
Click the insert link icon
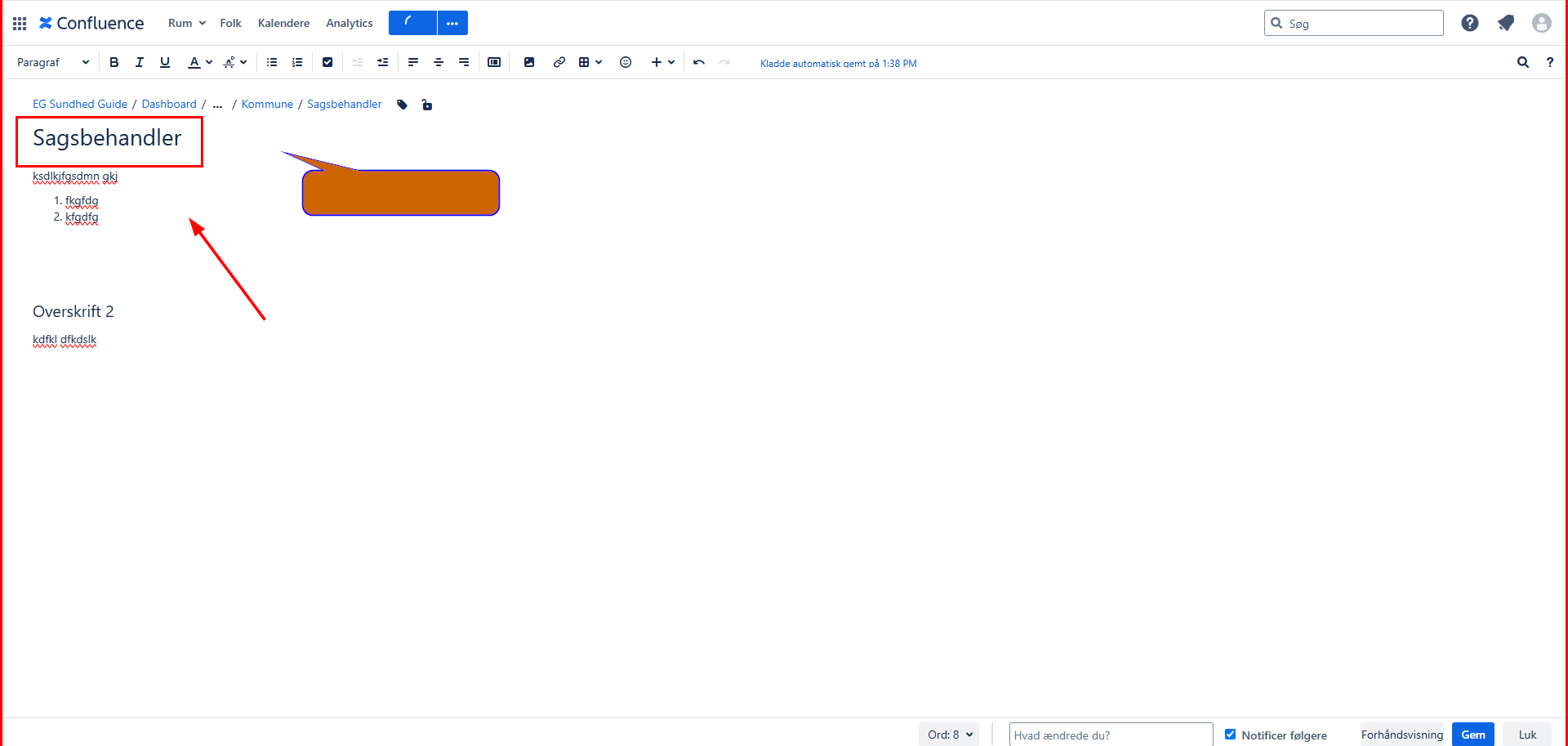tap(559, 62)
